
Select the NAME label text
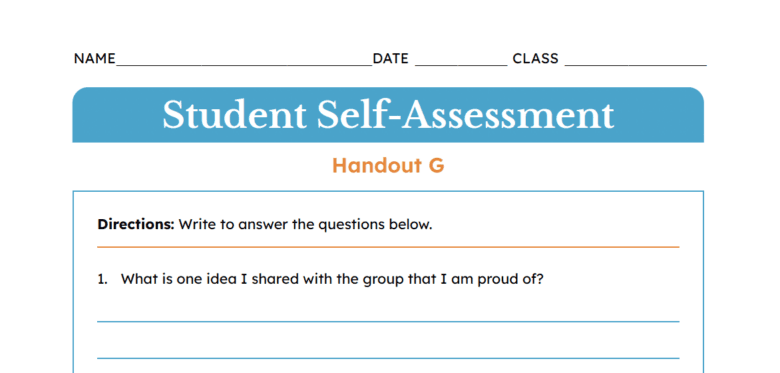[95, 59]
